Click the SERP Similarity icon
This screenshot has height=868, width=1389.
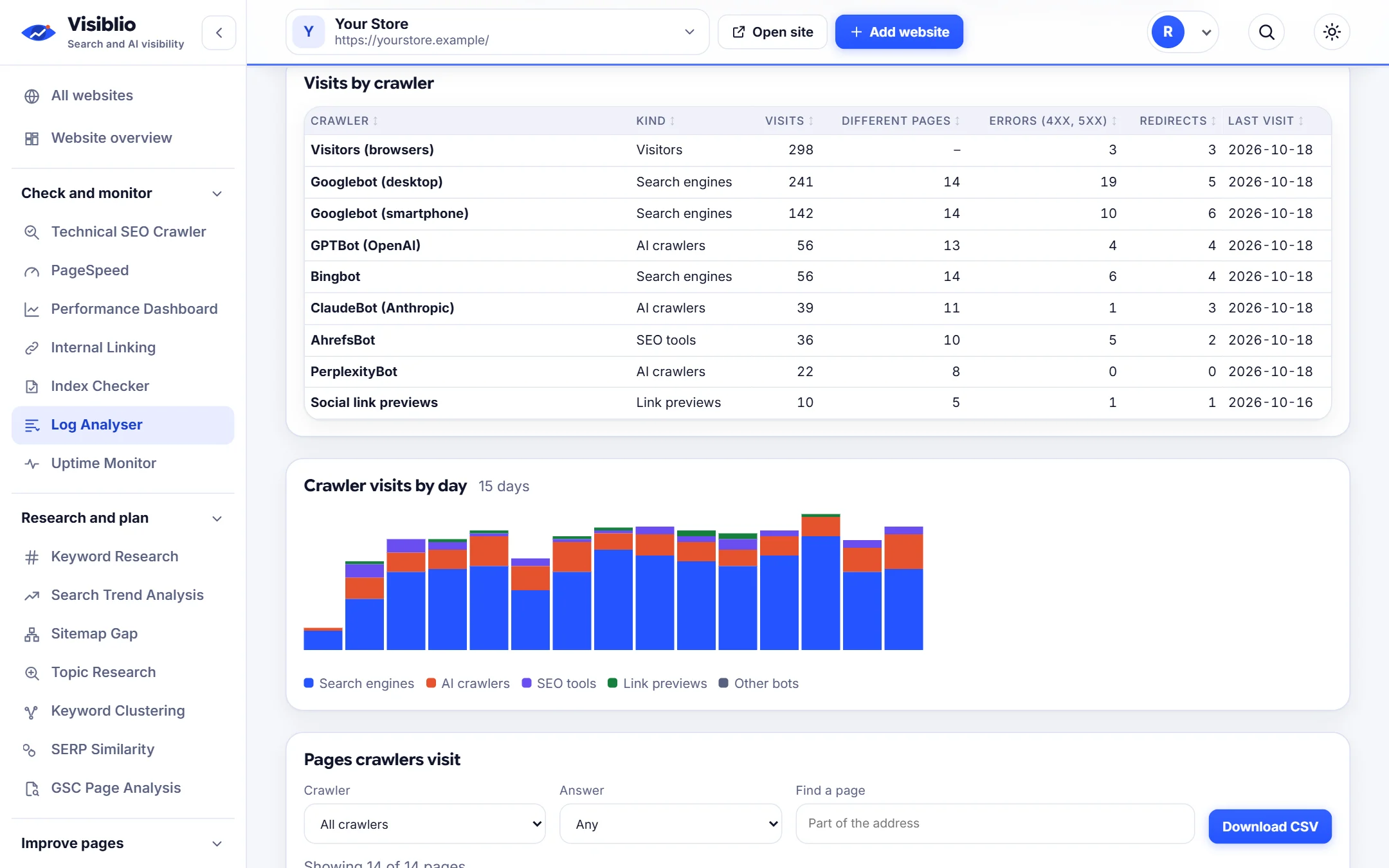[30, 750]
